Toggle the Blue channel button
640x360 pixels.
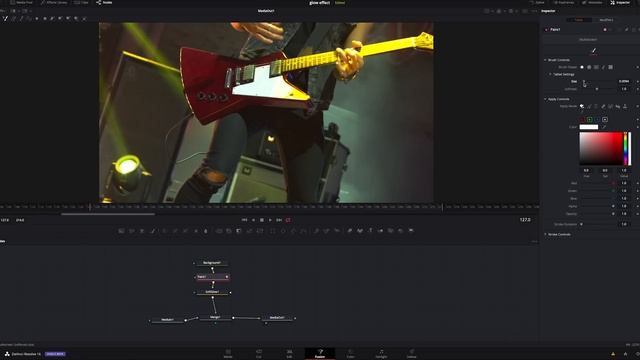click(x=597, y=120)
